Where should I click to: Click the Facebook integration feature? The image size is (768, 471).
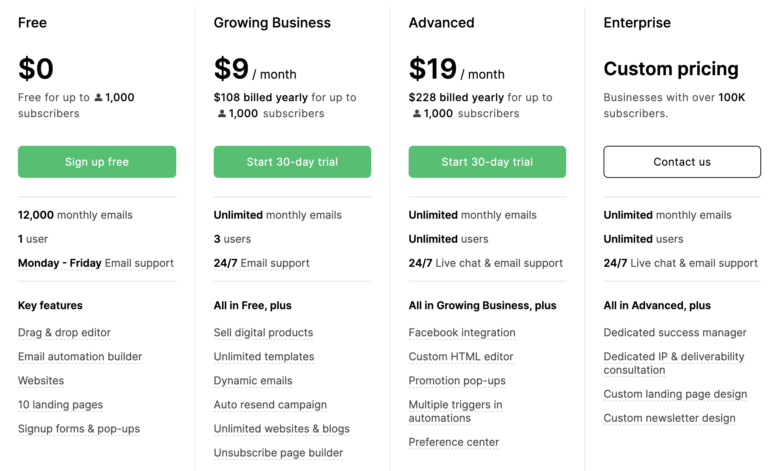pyautogui.click(x=462, y=333)
